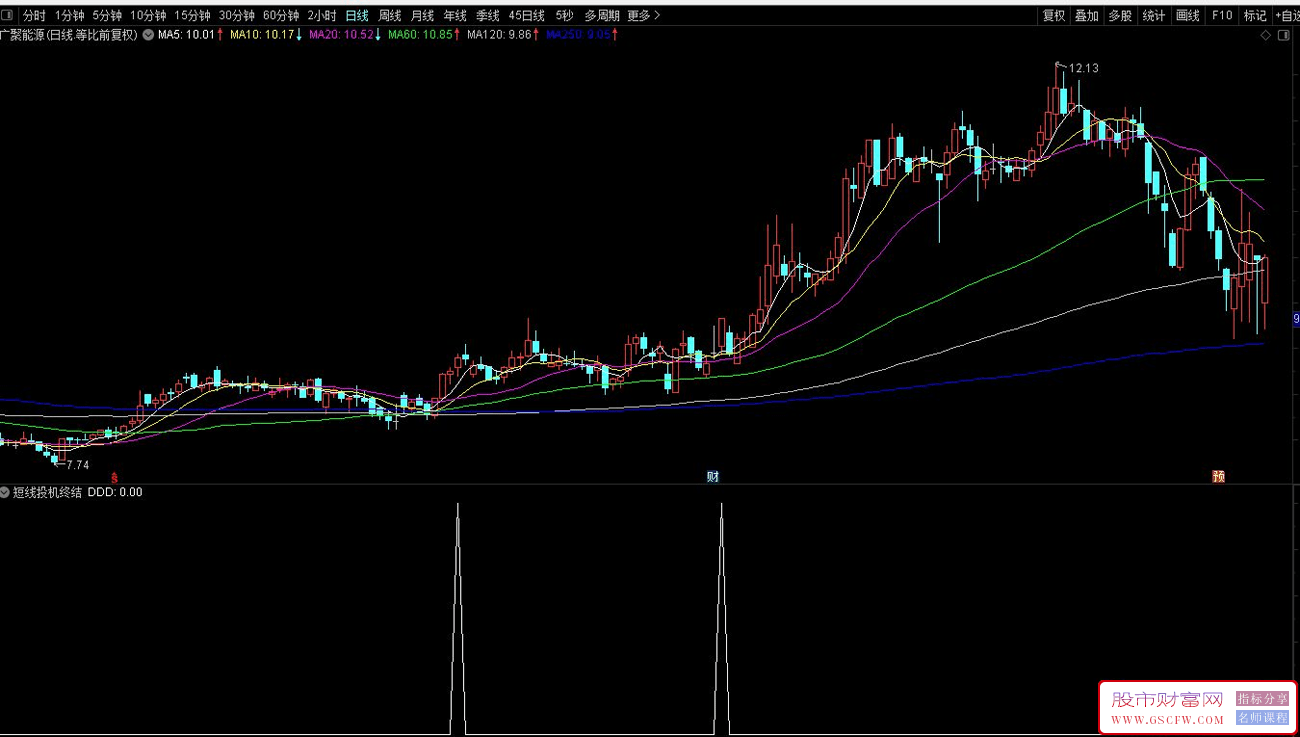
Task: Click the red $ marker on the time axis
Action: (114, 477)
